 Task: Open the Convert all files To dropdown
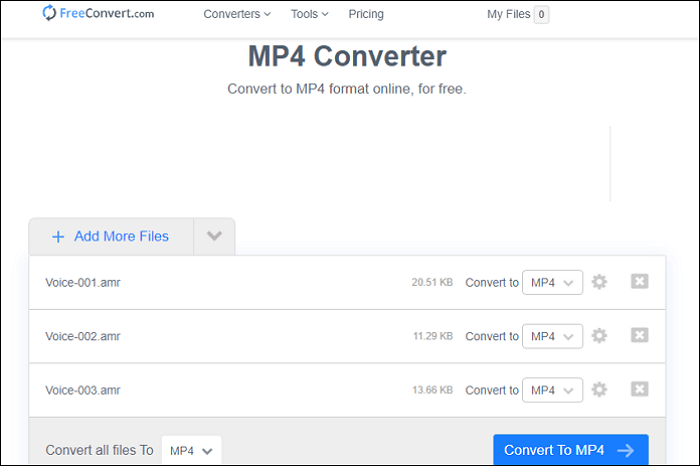click(191, 450)
